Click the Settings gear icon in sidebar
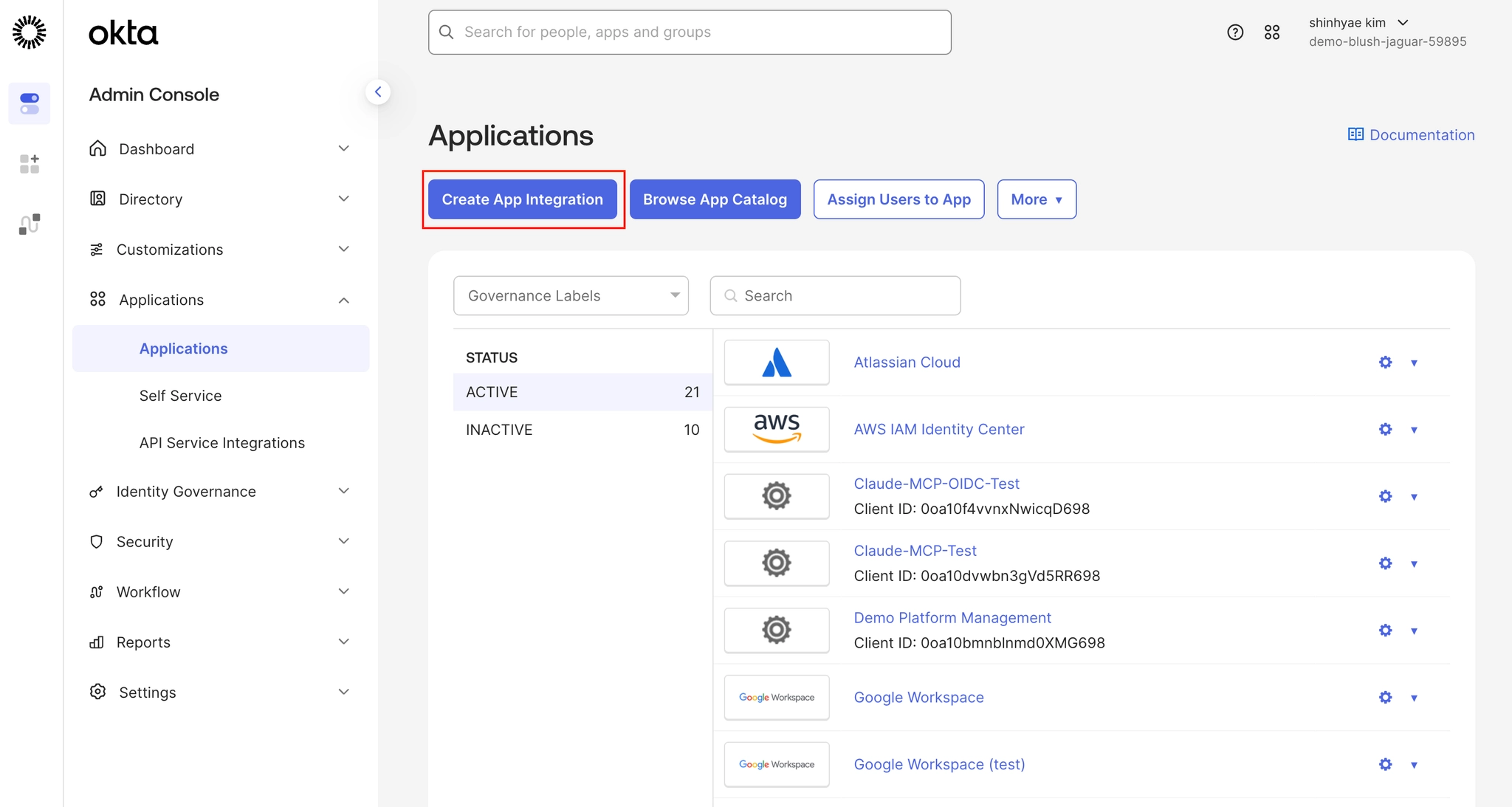 click(x=97, y=692)
